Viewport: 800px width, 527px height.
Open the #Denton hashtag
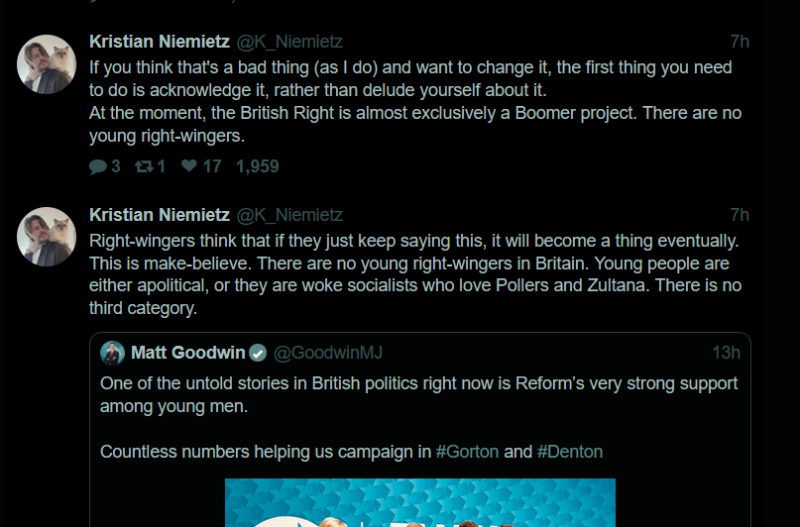[x=570, y=451]
